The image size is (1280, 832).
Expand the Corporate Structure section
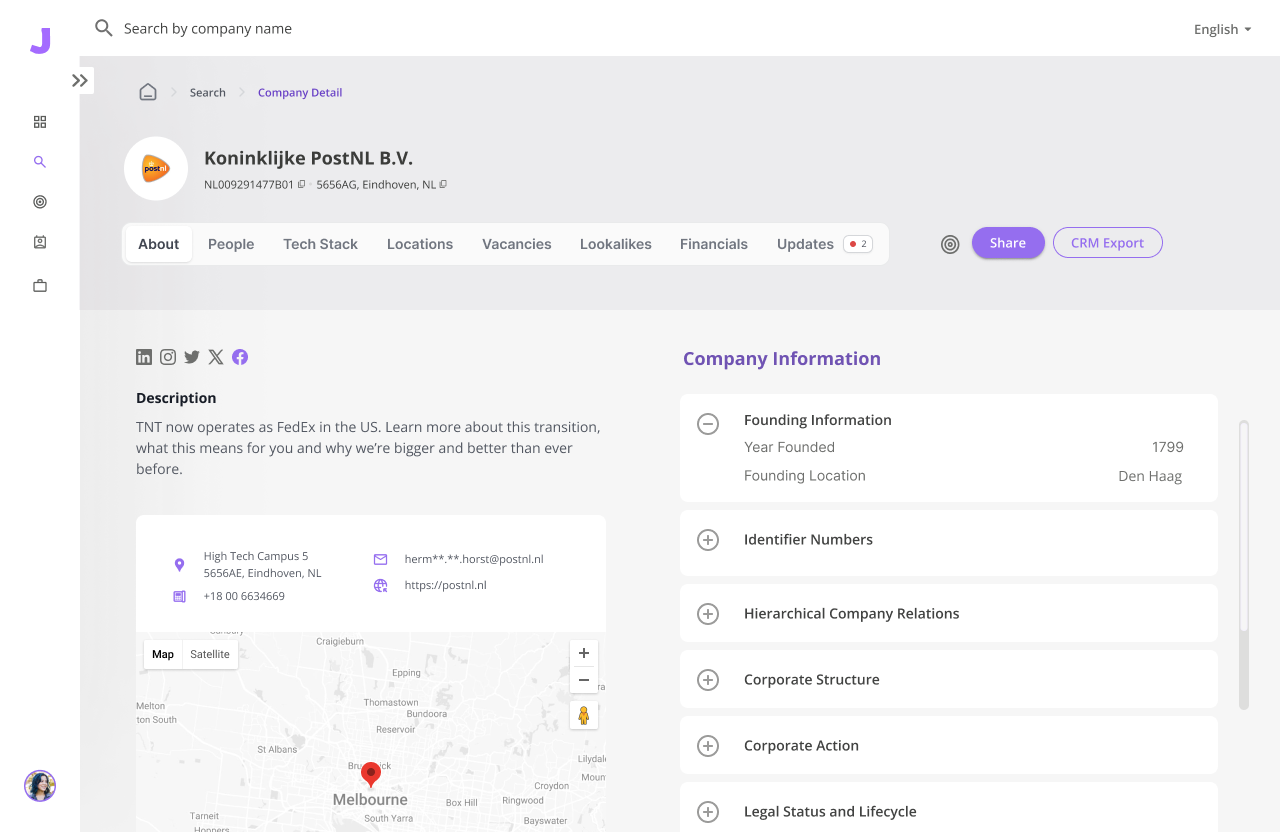coord(708,680)
